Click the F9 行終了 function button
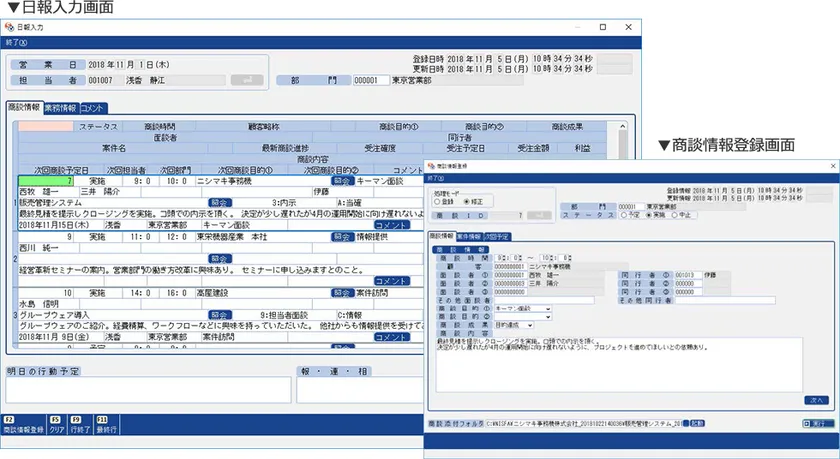This screenshot has width=840, height=459. pos(80,425)
